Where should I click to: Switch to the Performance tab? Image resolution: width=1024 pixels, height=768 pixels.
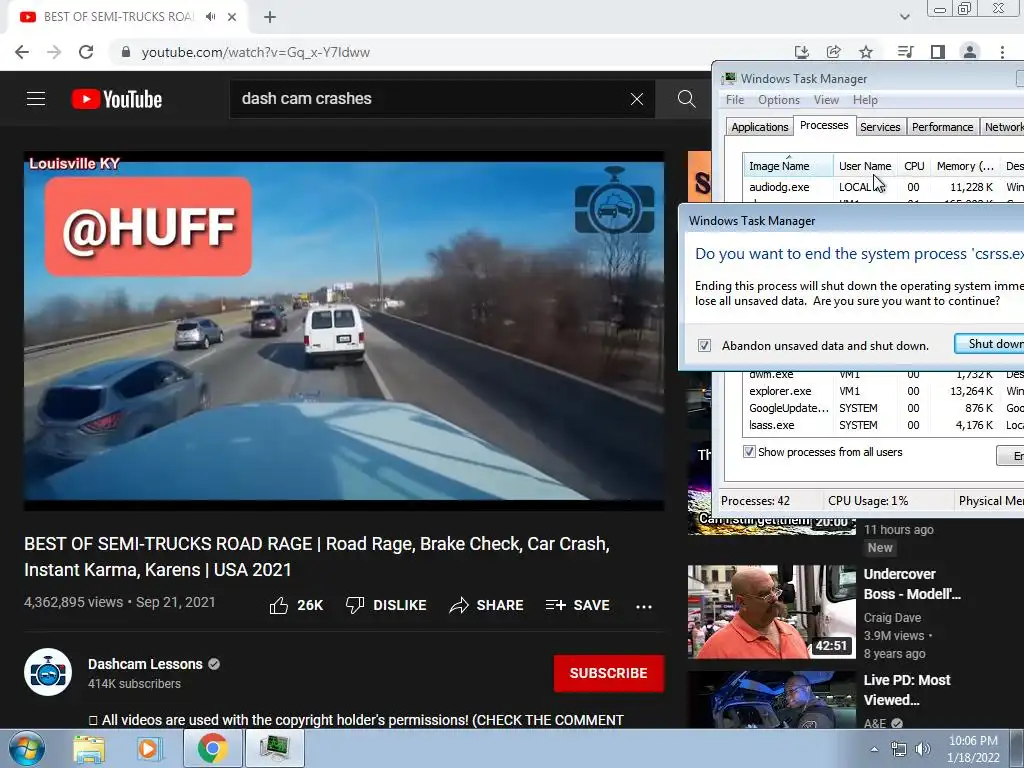coord(942,127)
